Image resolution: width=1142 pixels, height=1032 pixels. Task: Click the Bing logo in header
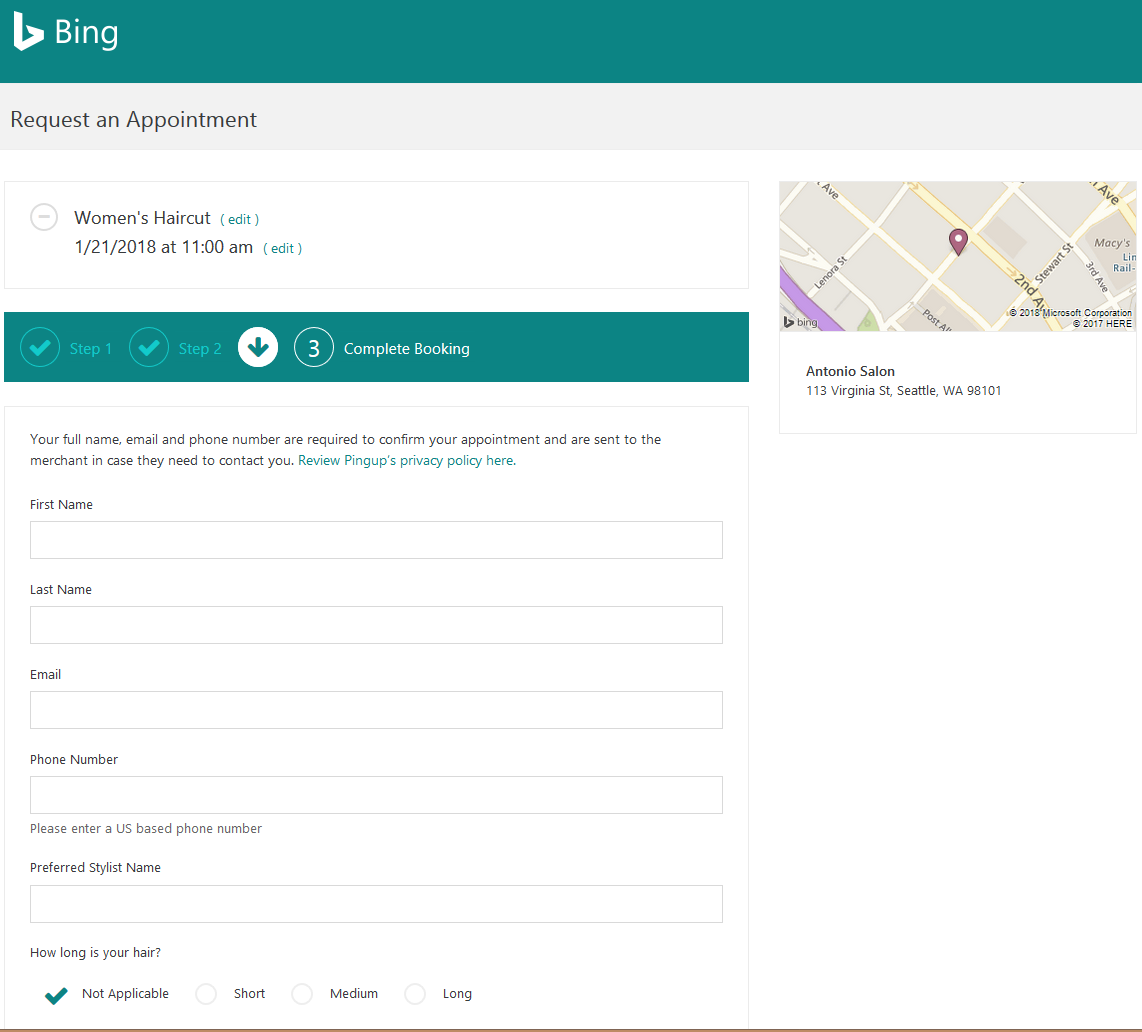66,33
